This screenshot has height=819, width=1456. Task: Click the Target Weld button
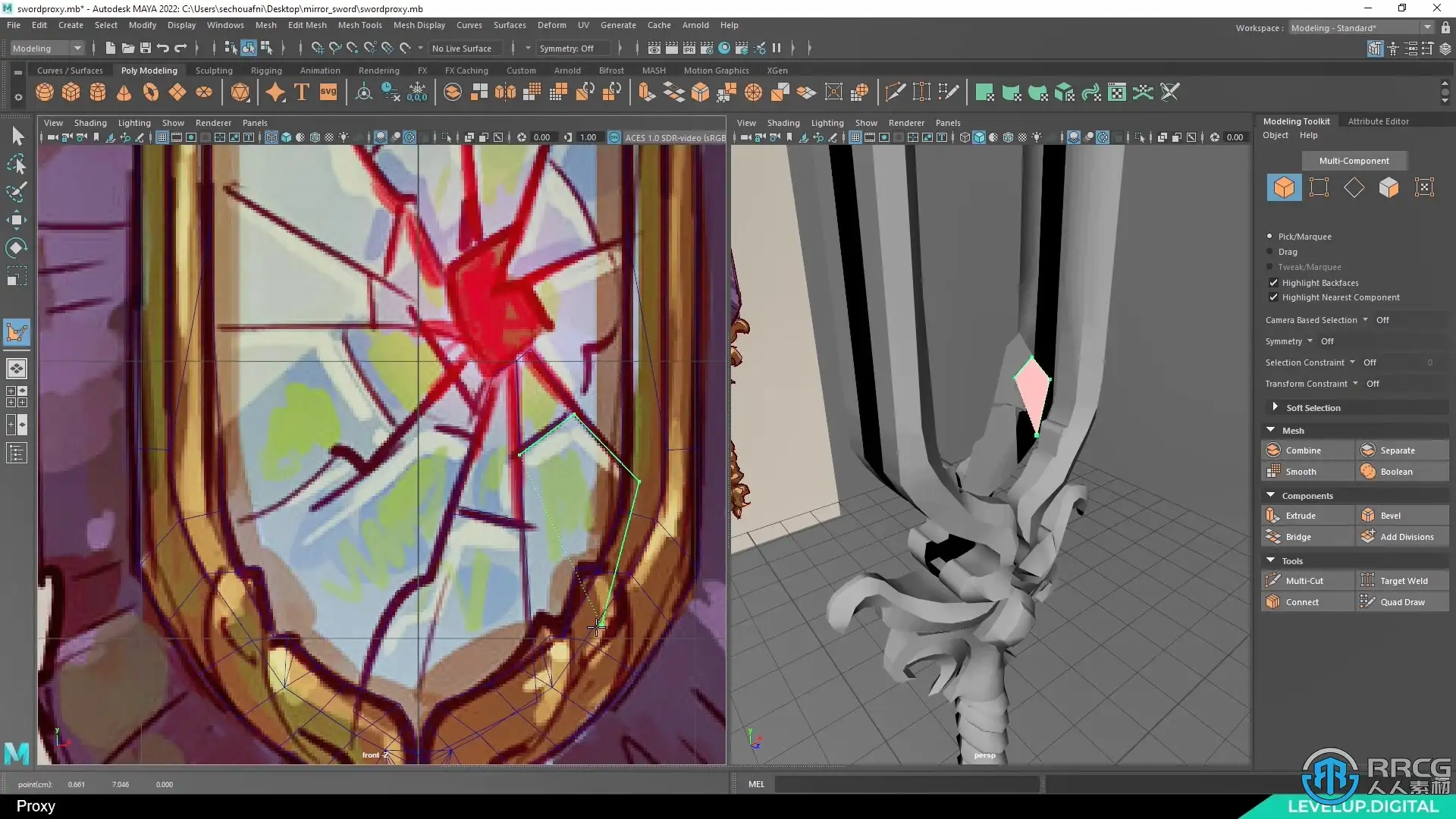click(1402, 581)
